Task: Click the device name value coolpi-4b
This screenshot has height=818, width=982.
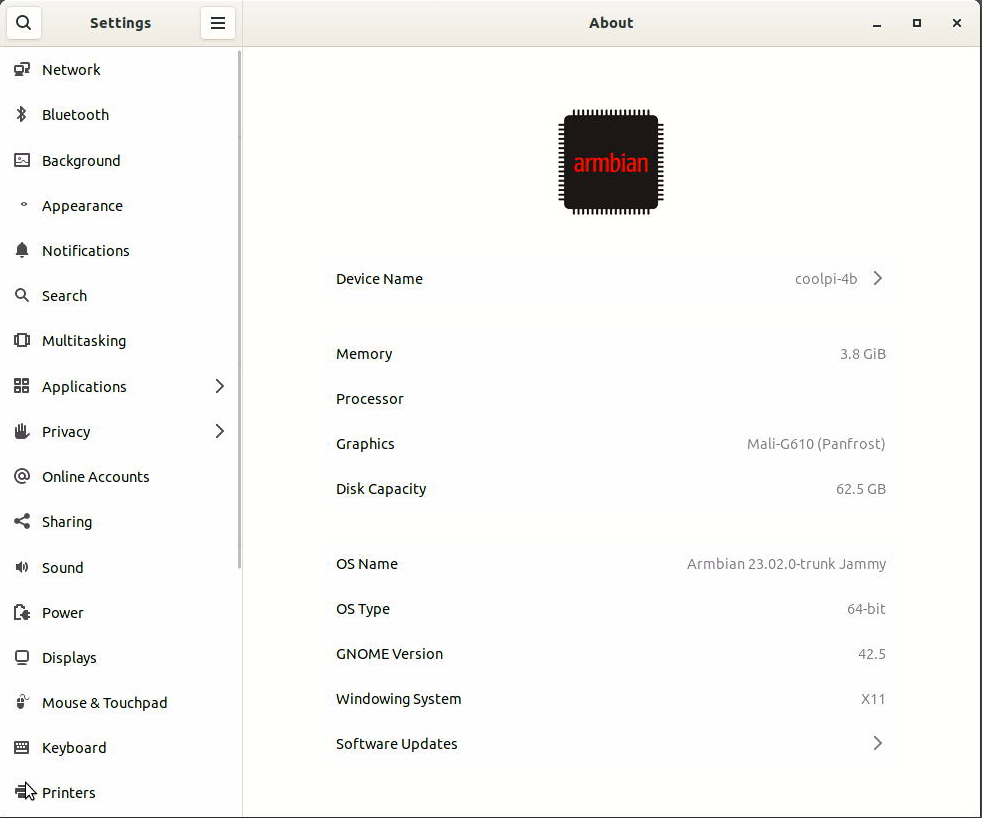Action: point(825,279)
